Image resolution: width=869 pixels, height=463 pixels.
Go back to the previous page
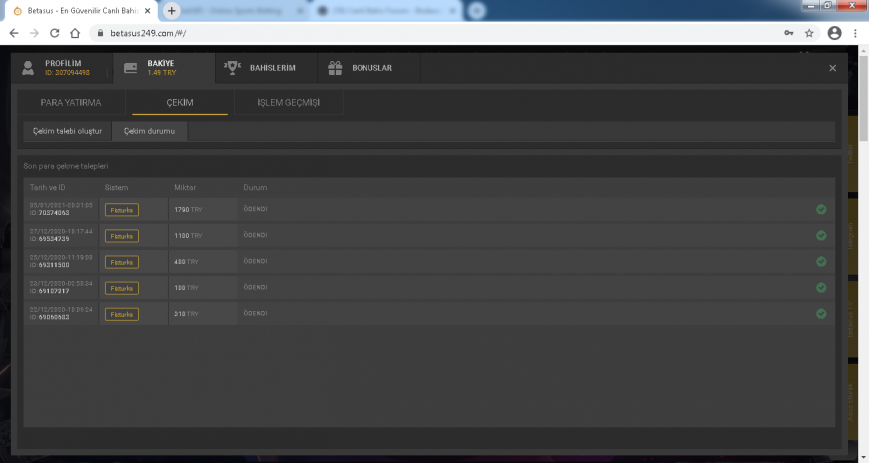pyautogui.click(x=14, y=33)
